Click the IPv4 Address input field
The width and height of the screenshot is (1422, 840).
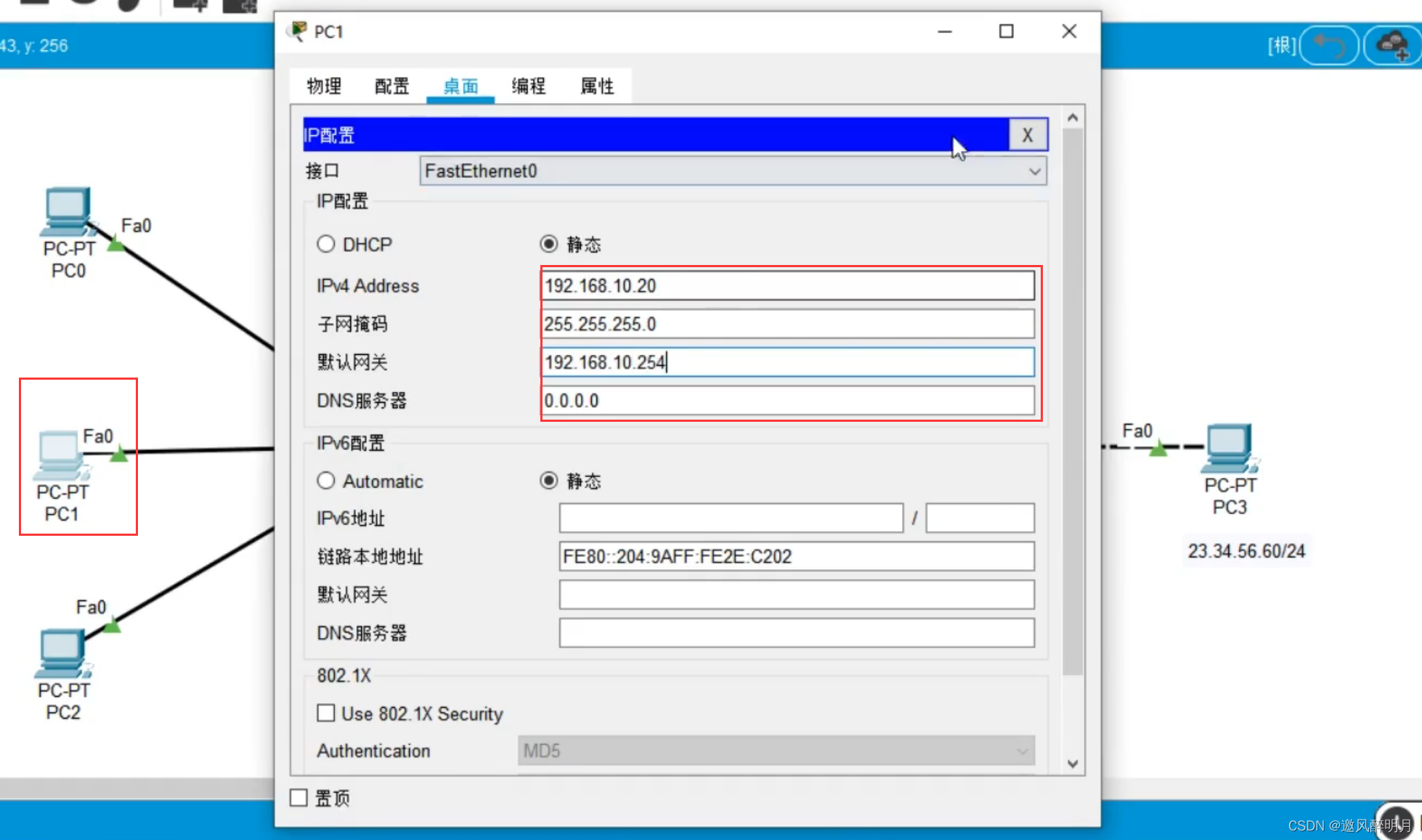point(788,285)
